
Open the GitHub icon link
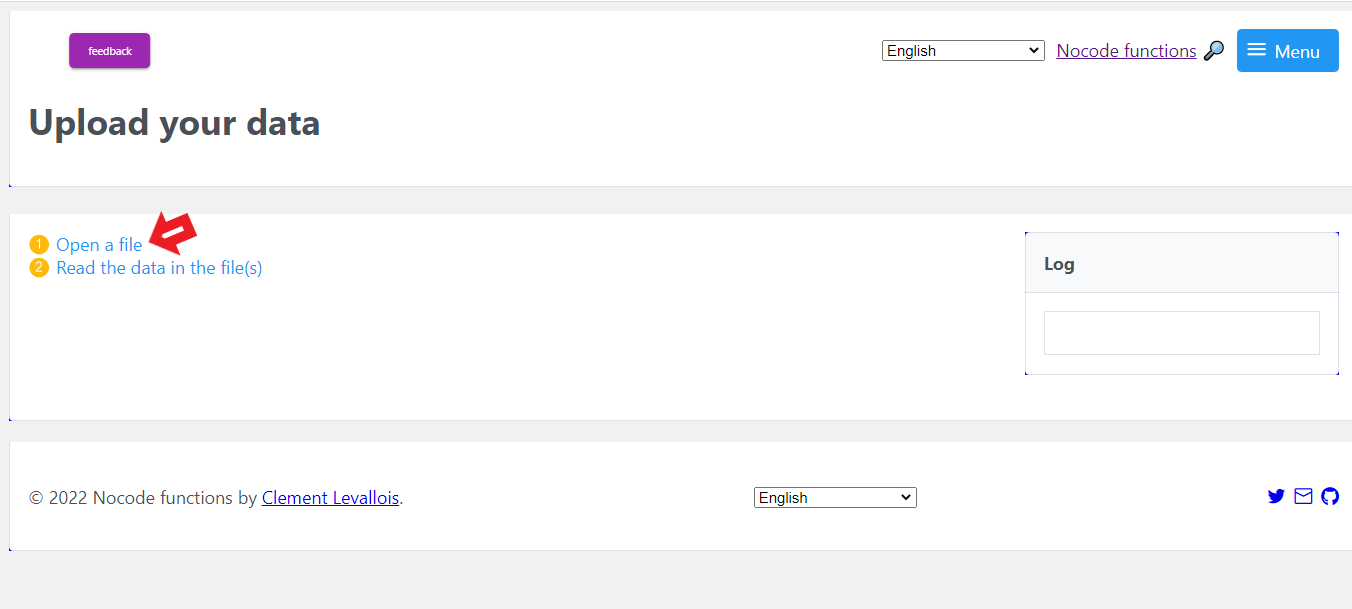[1330, 496]
